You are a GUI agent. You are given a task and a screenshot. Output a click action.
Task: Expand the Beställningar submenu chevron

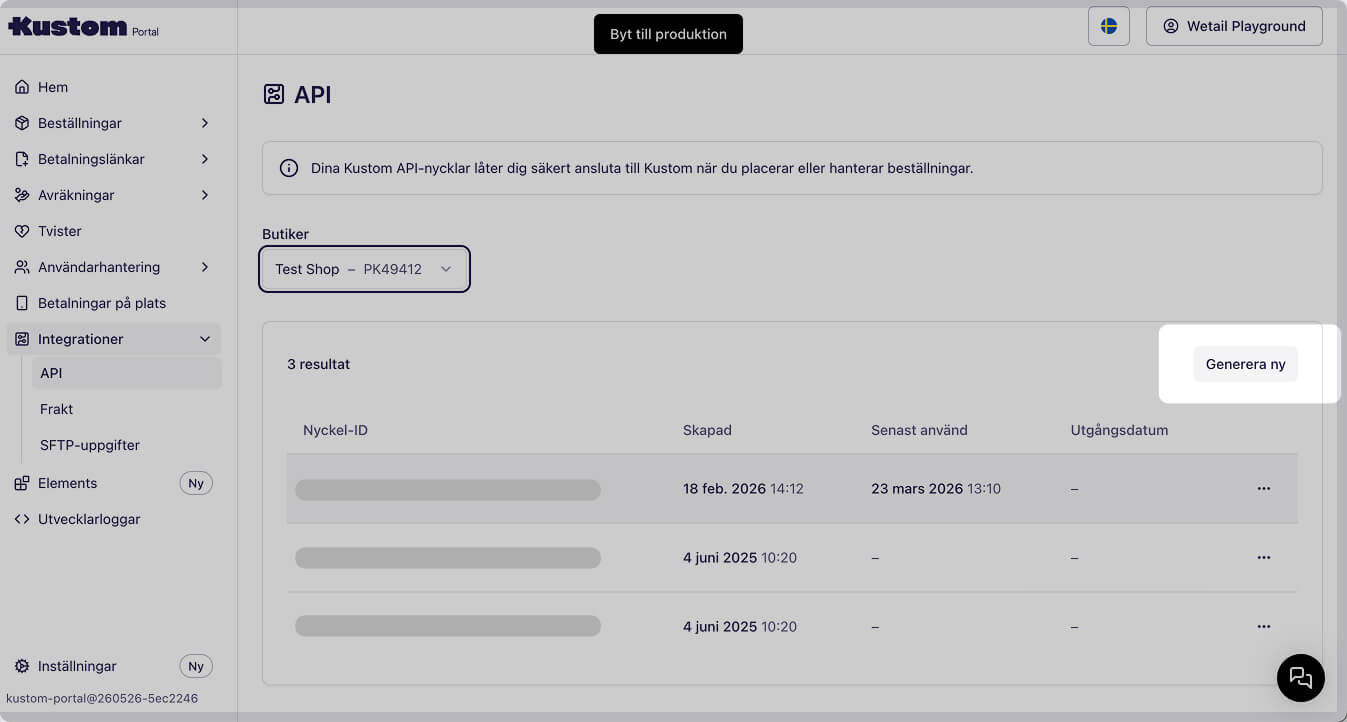(205, 123)
